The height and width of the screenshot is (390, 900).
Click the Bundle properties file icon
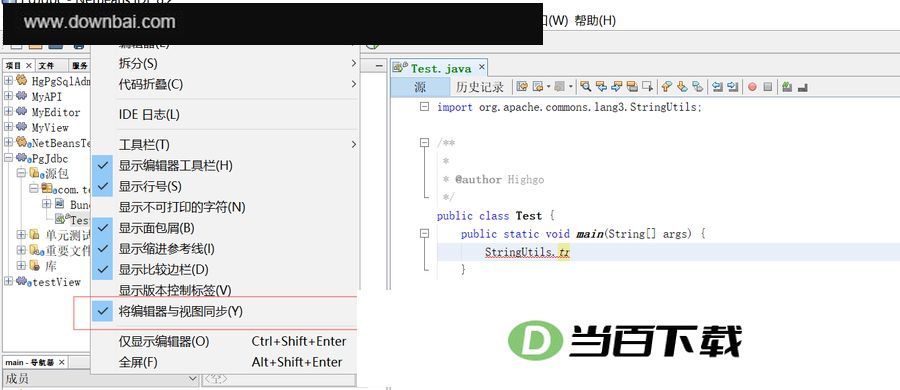tap(60, 204)
